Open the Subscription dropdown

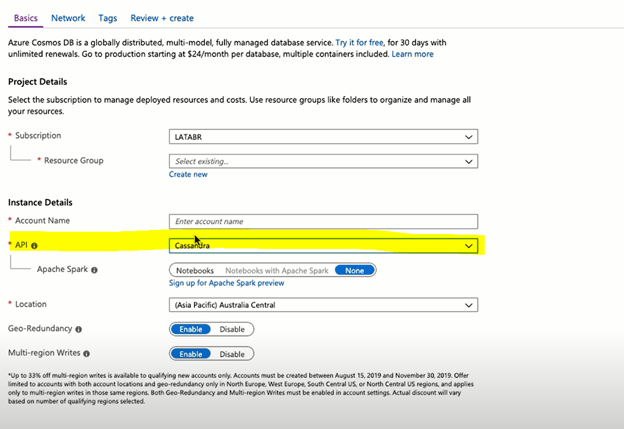click(x=323, y=136)
